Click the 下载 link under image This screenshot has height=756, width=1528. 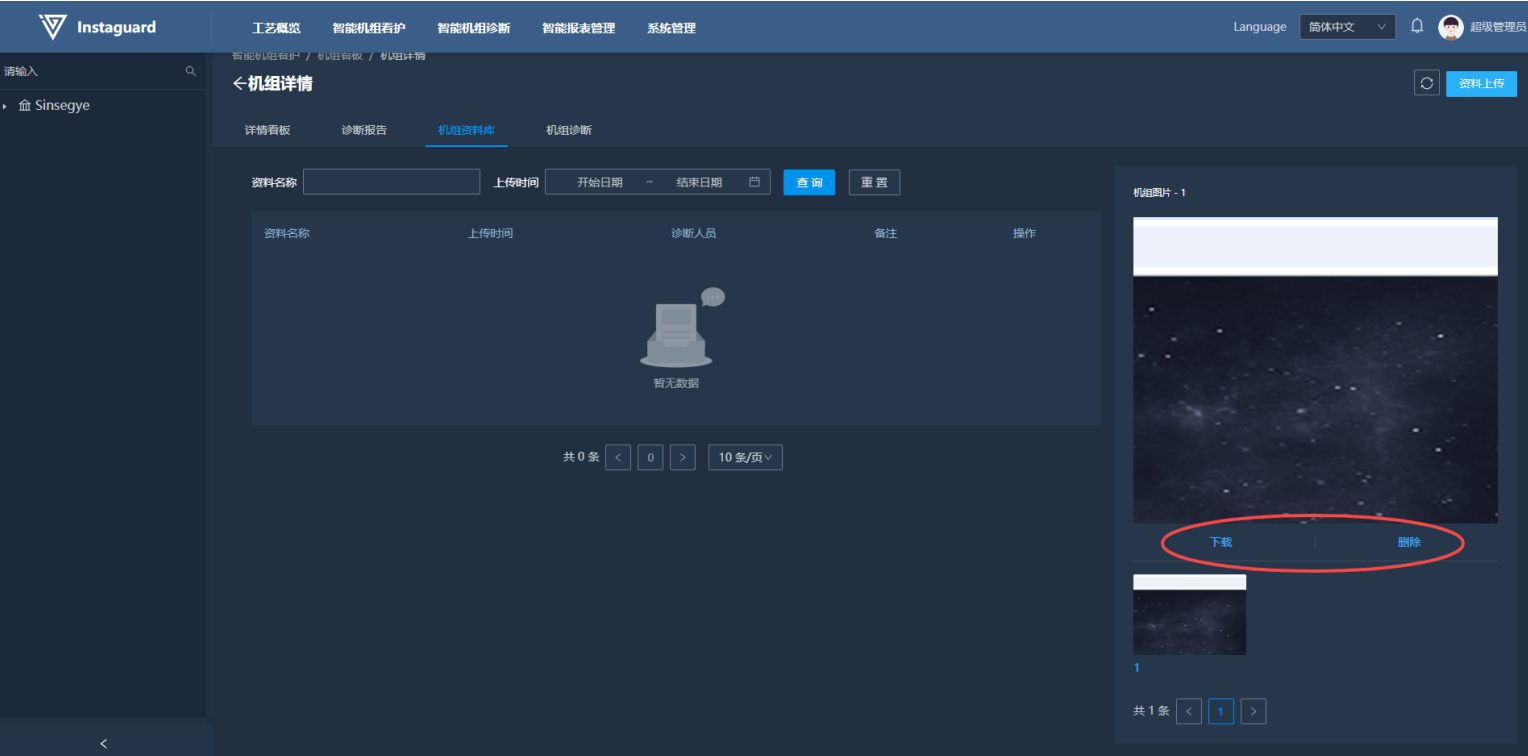(x=1221, y=542)
